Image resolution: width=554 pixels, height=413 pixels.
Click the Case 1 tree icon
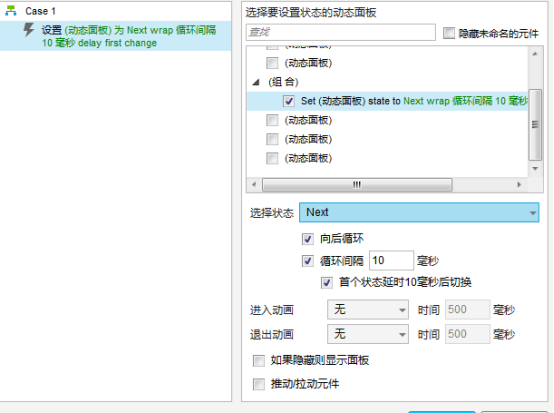tap(11, 11)
